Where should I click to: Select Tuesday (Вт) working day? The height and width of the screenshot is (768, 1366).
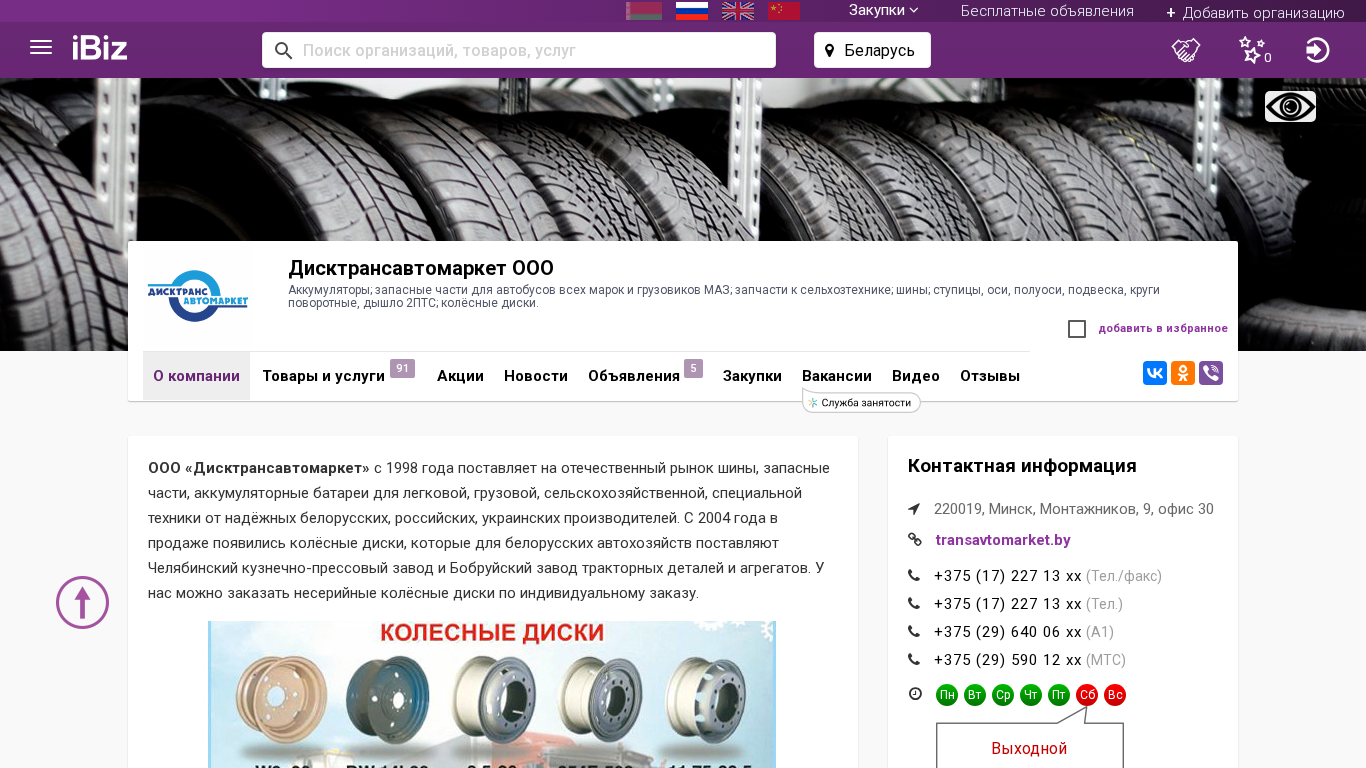[x=975, y=695]
